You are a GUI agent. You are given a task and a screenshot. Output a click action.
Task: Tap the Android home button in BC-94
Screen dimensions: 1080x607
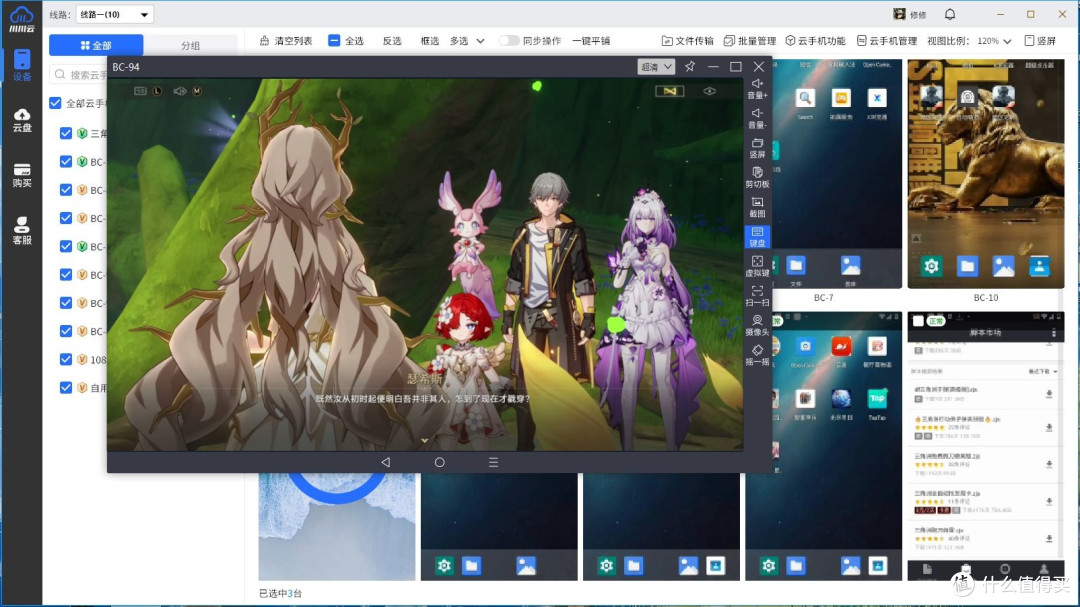[x=439, y=462]
